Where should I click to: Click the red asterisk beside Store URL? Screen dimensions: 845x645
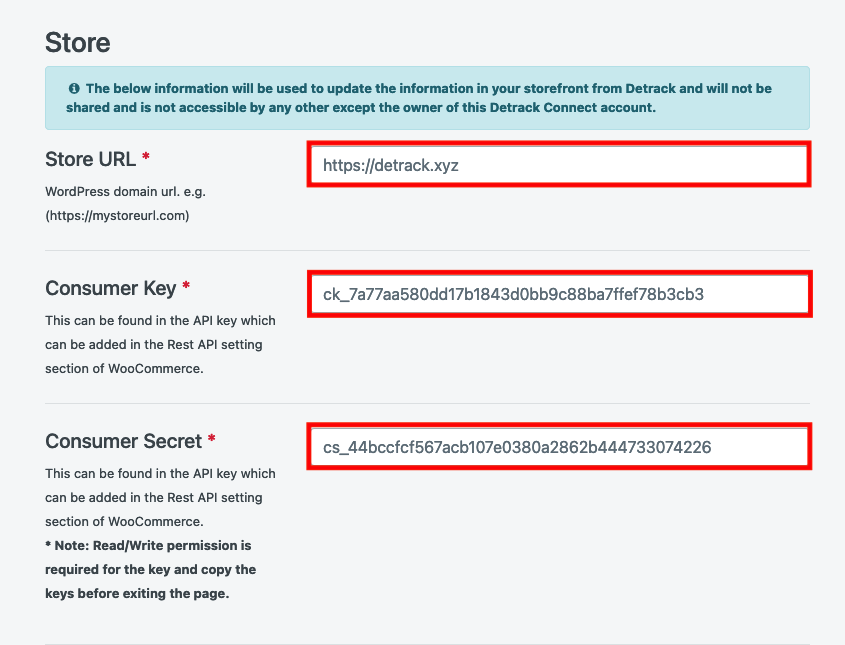[x=146, y=156]
